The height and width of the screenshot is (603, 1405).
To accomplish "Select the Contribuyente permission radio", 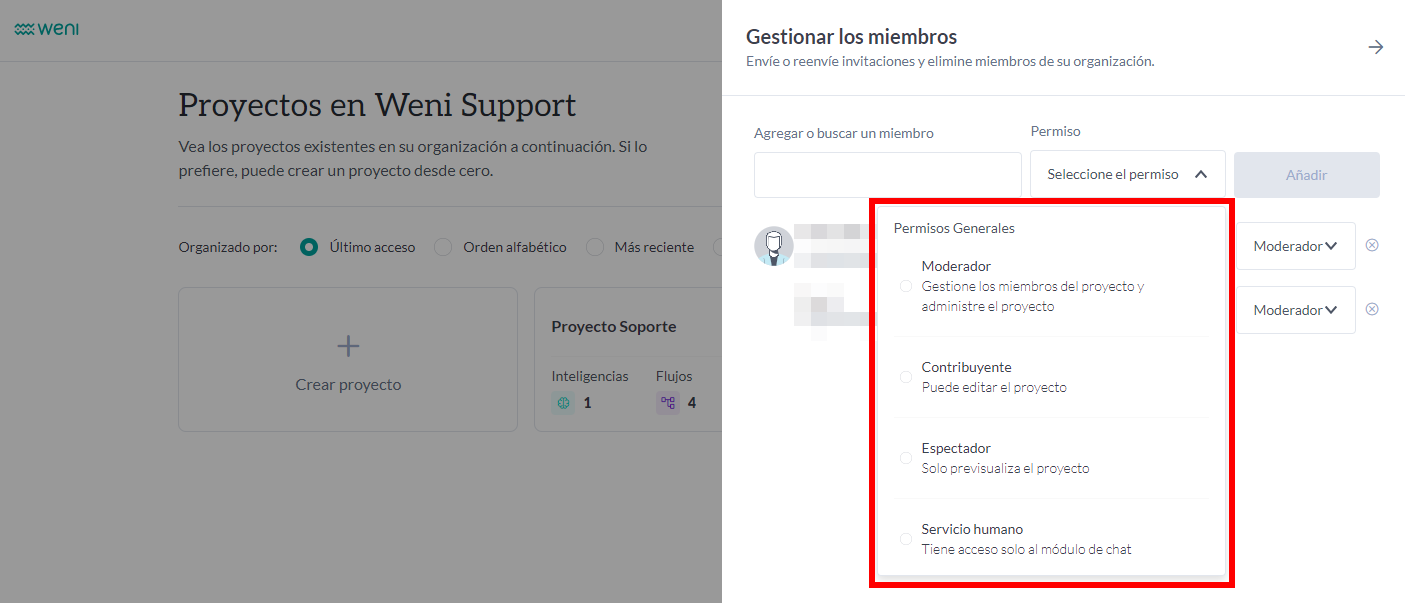I will (x=906, y=377).
